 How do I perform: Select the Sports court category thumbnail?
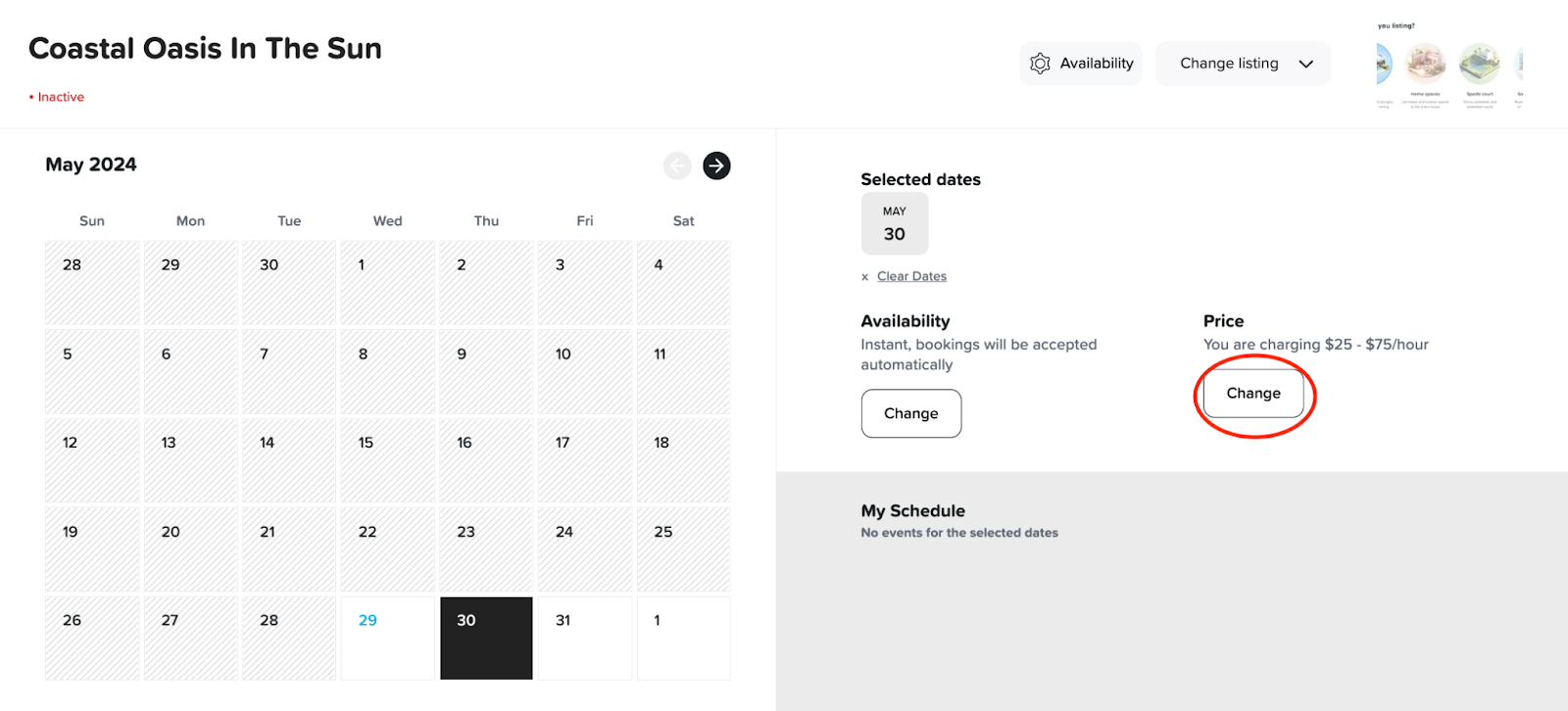1479,65
